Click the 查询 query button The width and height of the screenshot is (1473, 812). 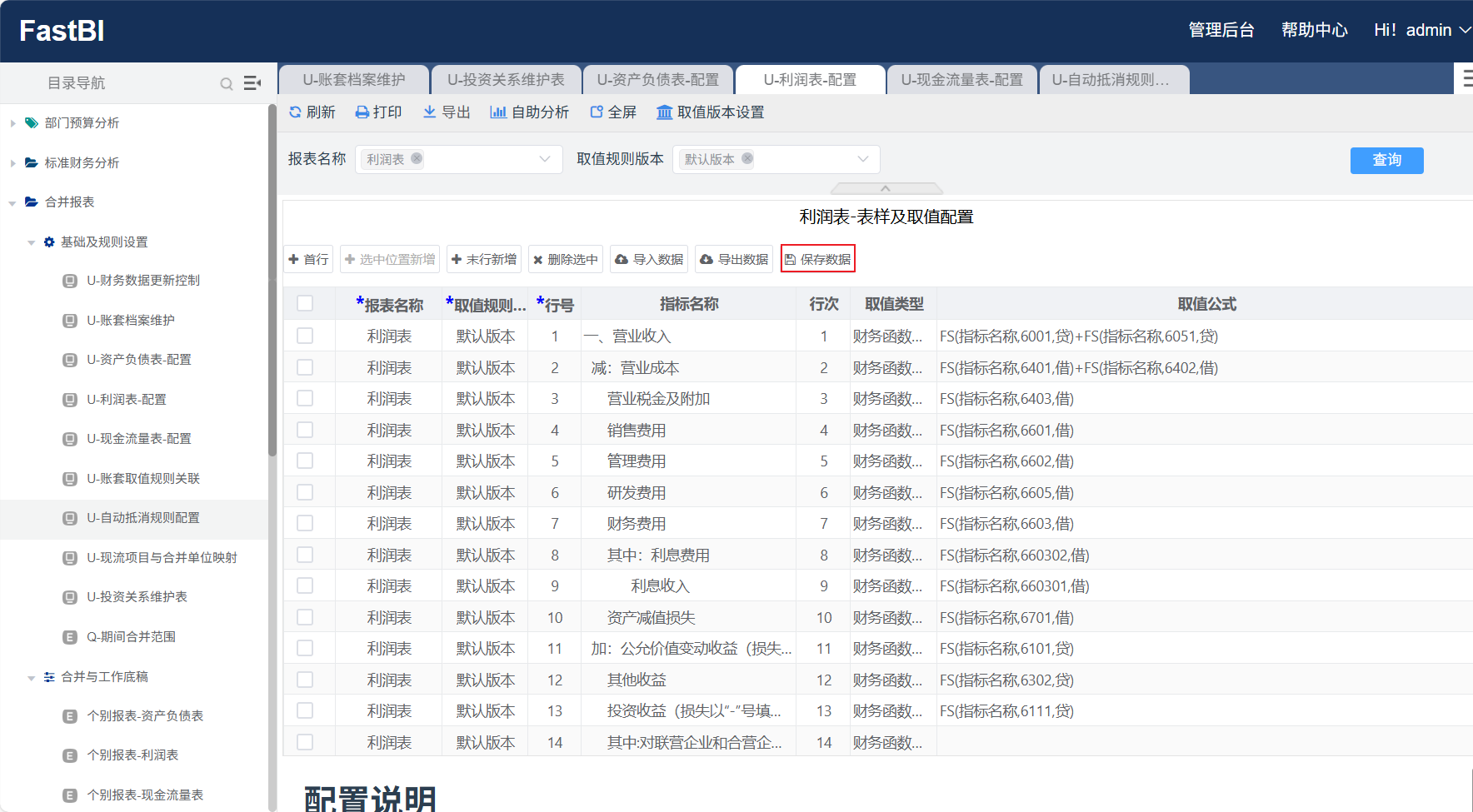click(x=1386, y=160)
